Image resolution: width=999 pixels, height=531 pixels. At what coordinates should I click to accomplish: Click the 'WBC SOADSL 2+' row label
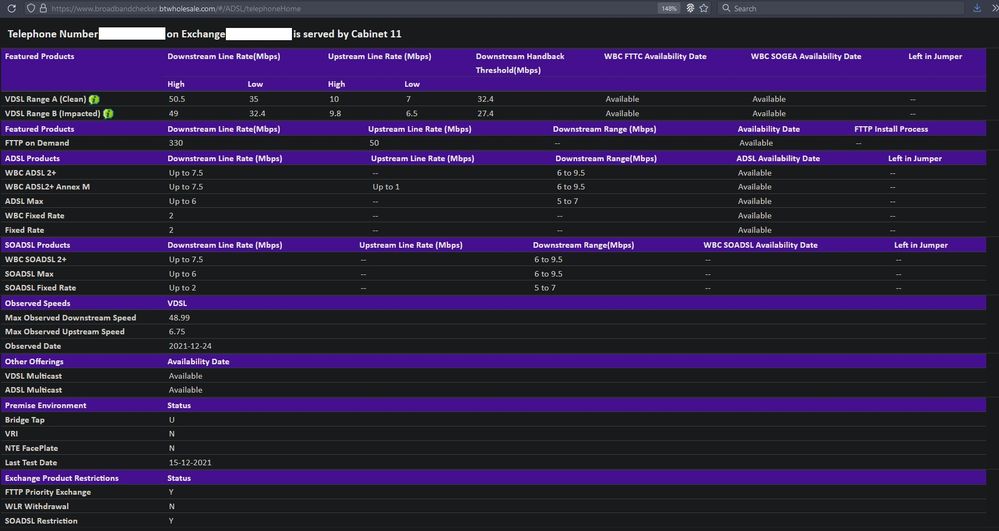pos(36,259)
